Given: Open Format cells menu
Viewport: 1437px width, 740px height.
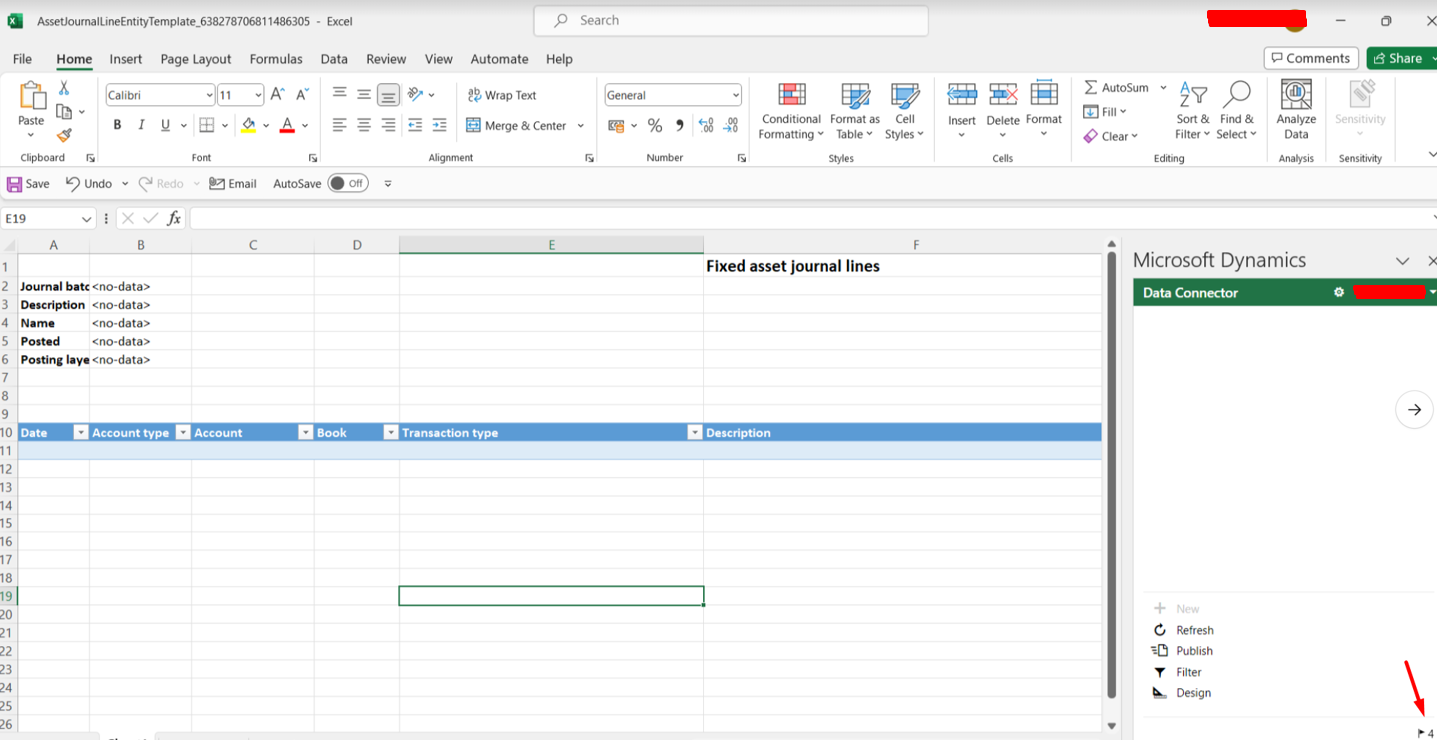Looking at the screenshot, I should pos(1044,111).
